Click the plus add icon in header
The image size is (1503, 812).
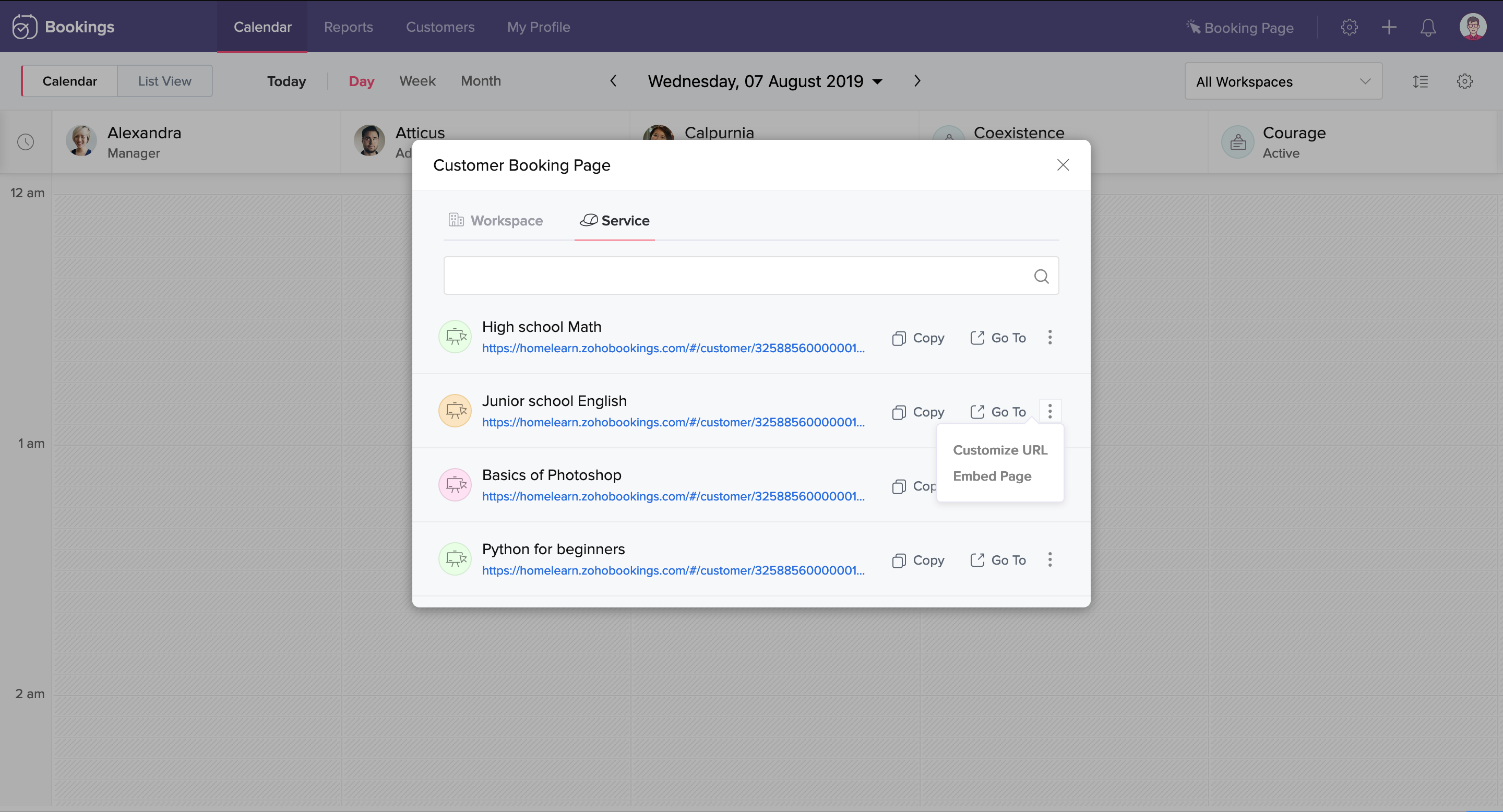1389,28
